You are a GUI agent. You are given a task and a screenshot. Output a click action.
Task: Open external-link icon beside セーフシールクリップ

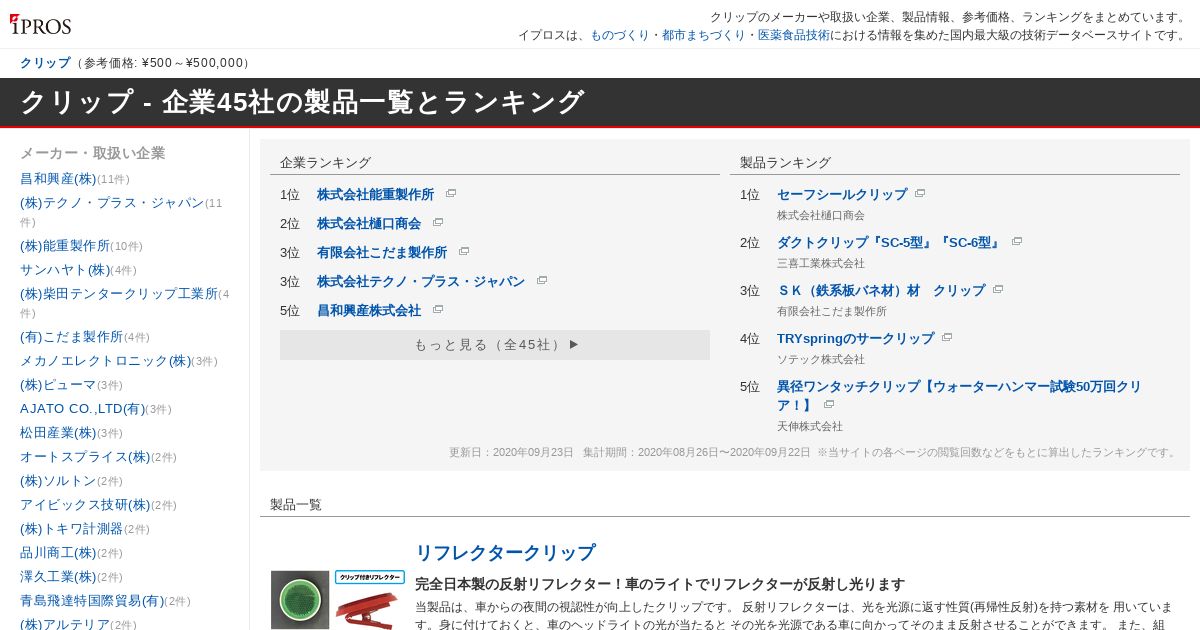[920, 194]
